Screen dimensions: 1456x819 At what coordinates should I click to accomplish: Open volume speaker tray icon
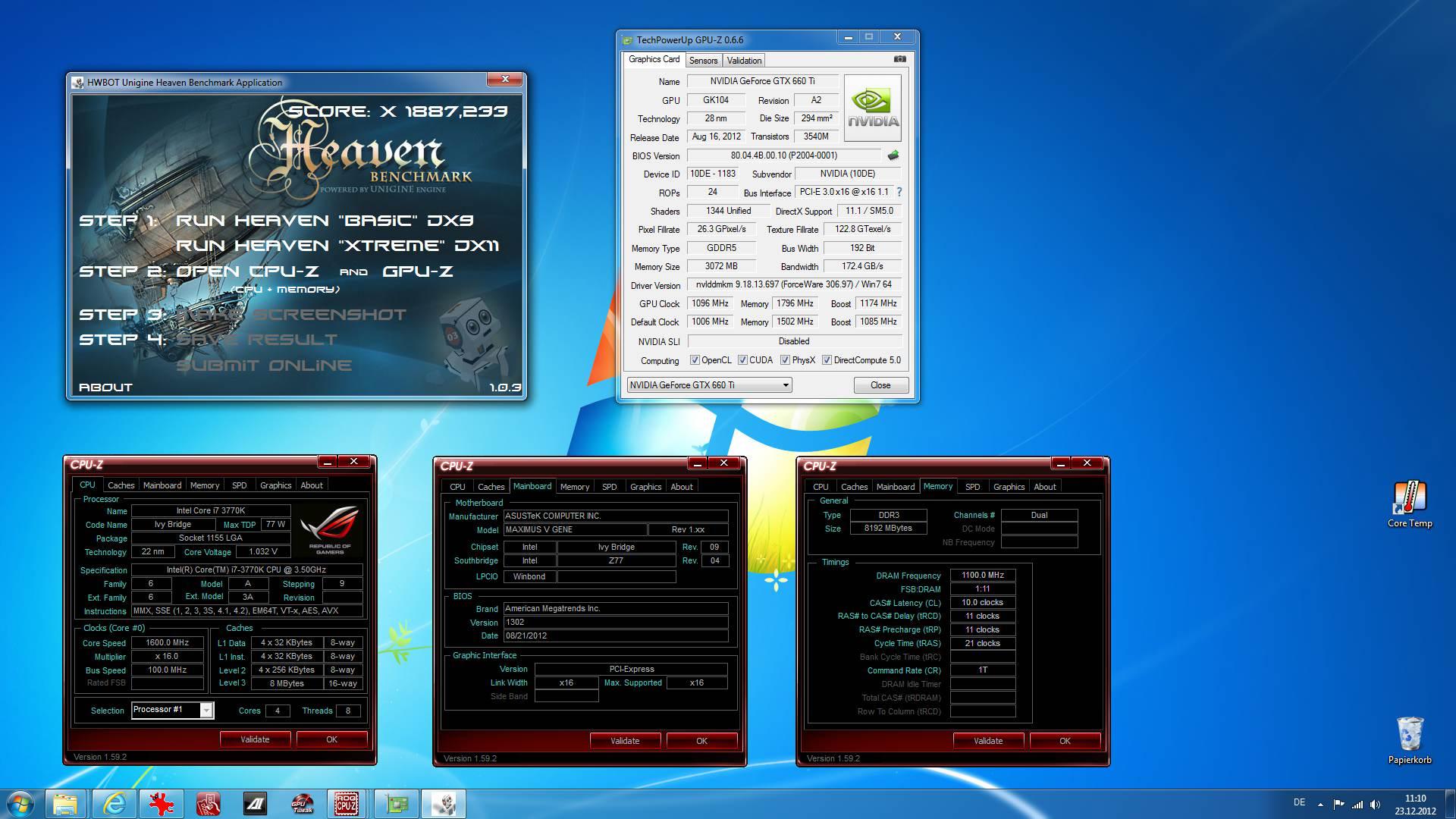point(1376,804)
